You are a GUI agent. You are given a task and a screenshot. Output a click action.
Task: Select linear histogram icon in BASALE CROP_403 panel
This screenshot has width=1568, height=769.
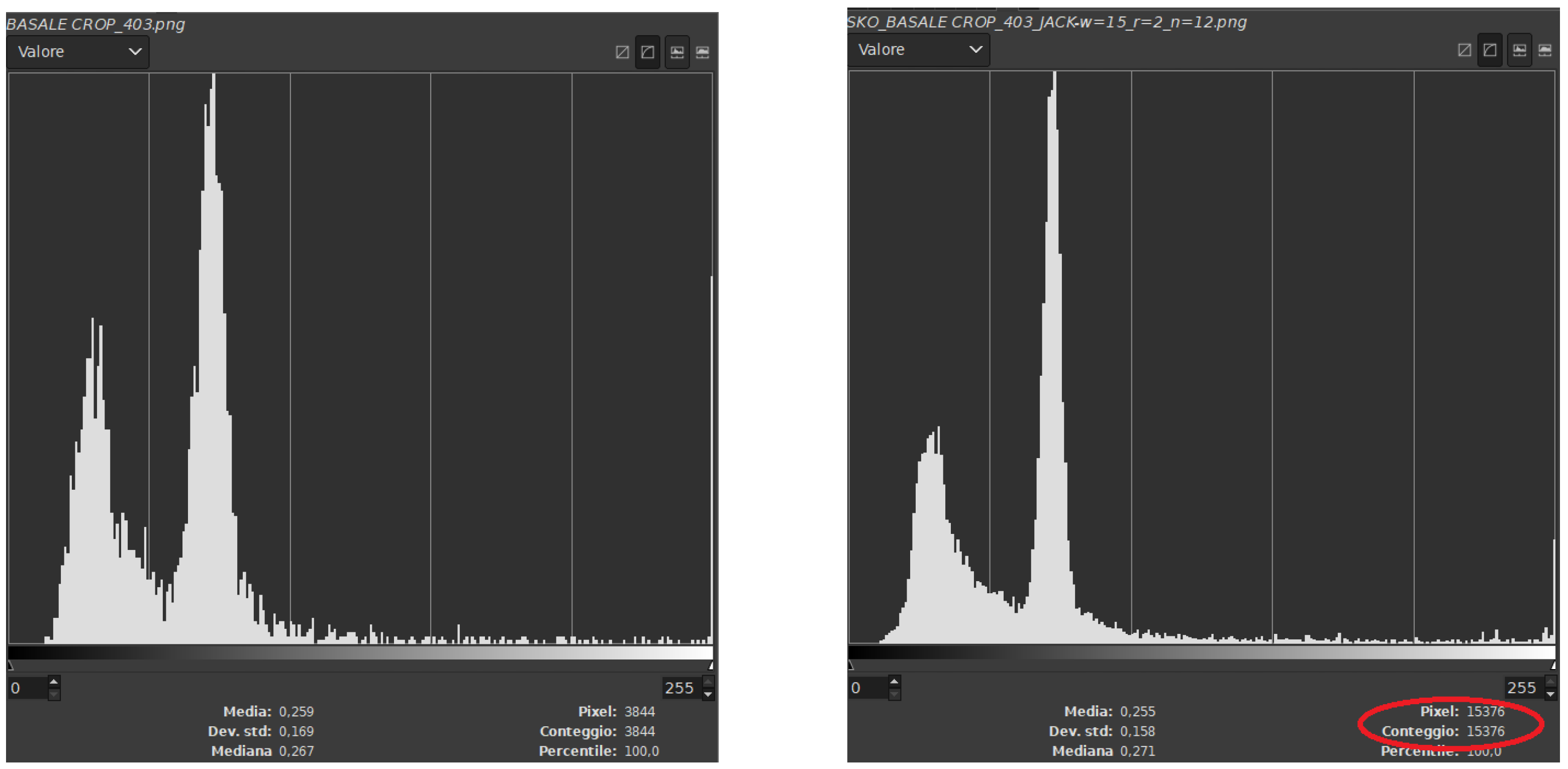622,52
